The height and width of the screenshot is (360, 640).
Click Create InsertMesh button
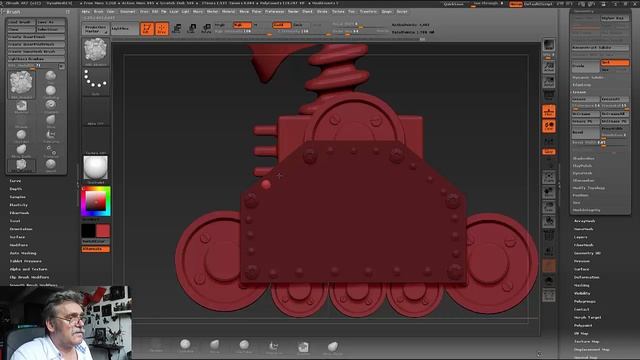pos(36,37)
